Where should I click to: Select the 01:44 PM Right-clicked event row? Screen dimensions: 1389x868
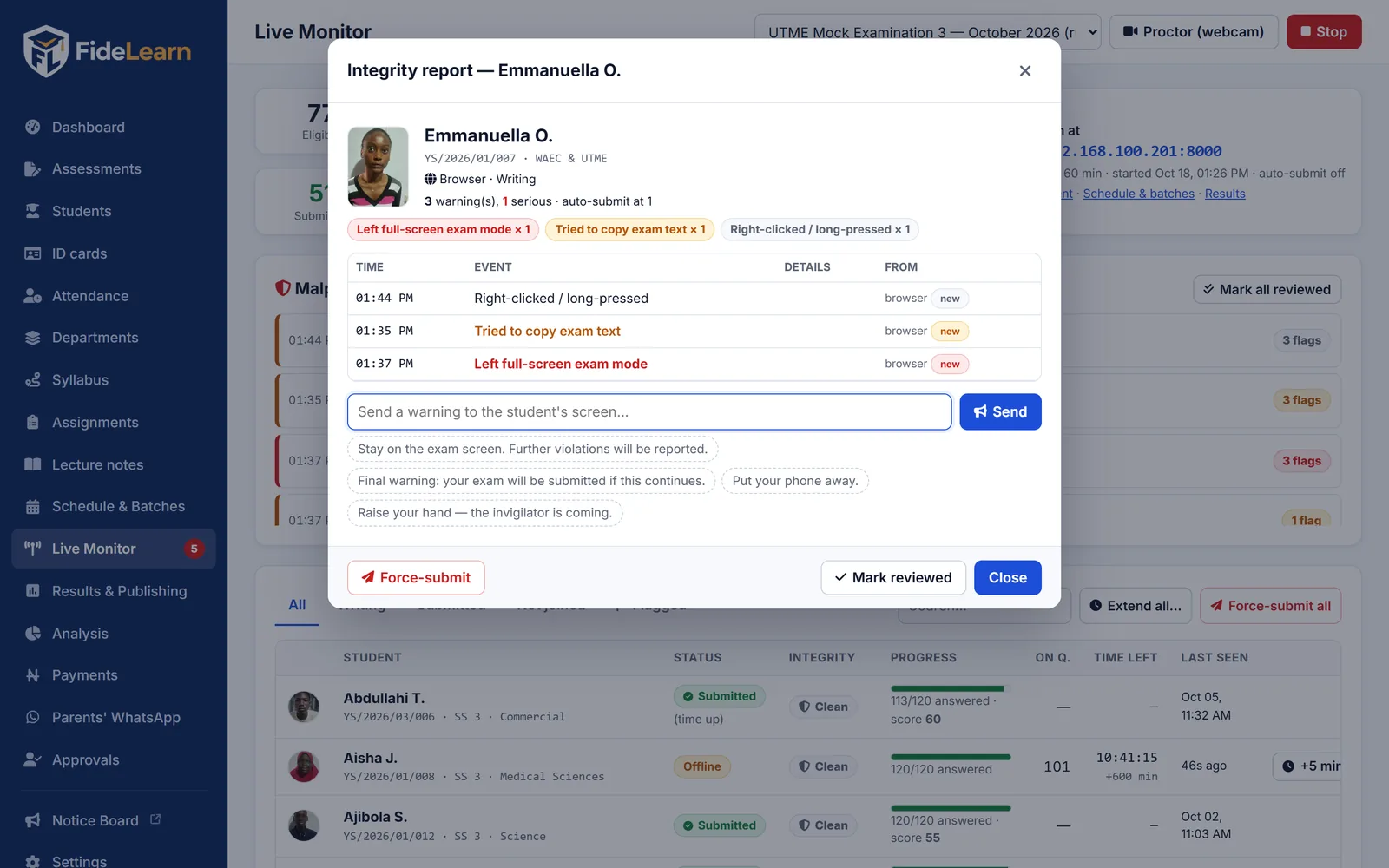694,299
